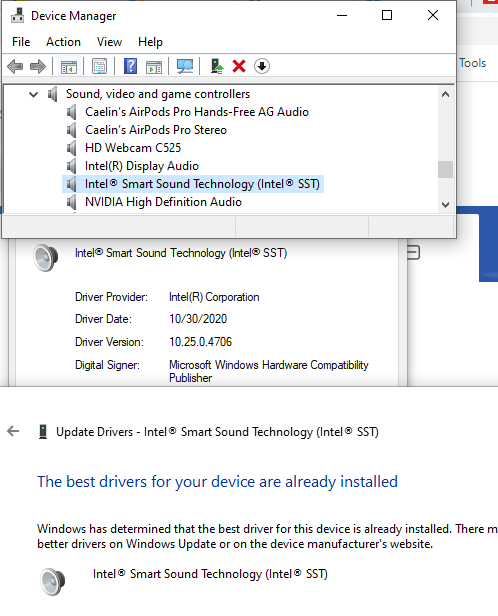This screenshot has height=616, width=498.
Task: Select Intel(R) Display Audio device
Action: pyautogui.click(x=142, y=166)
